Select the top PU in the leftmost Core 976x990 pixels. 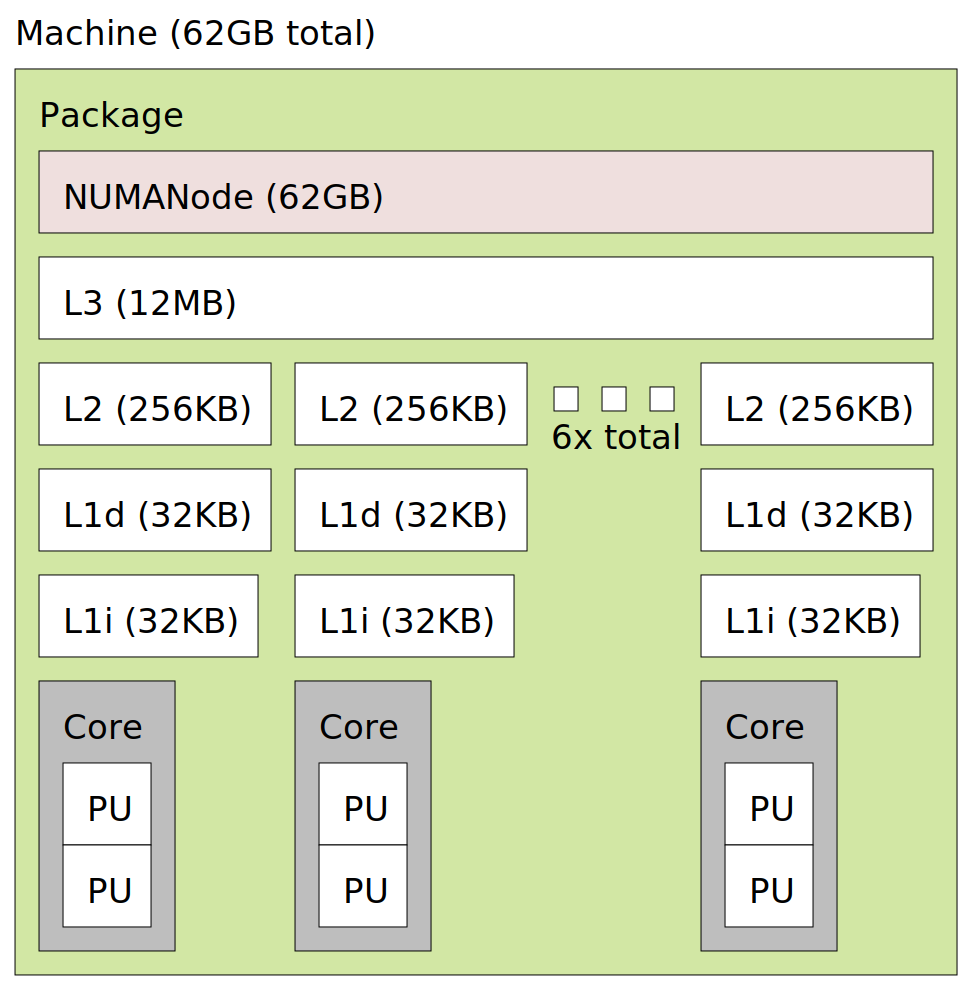point(106,805)
